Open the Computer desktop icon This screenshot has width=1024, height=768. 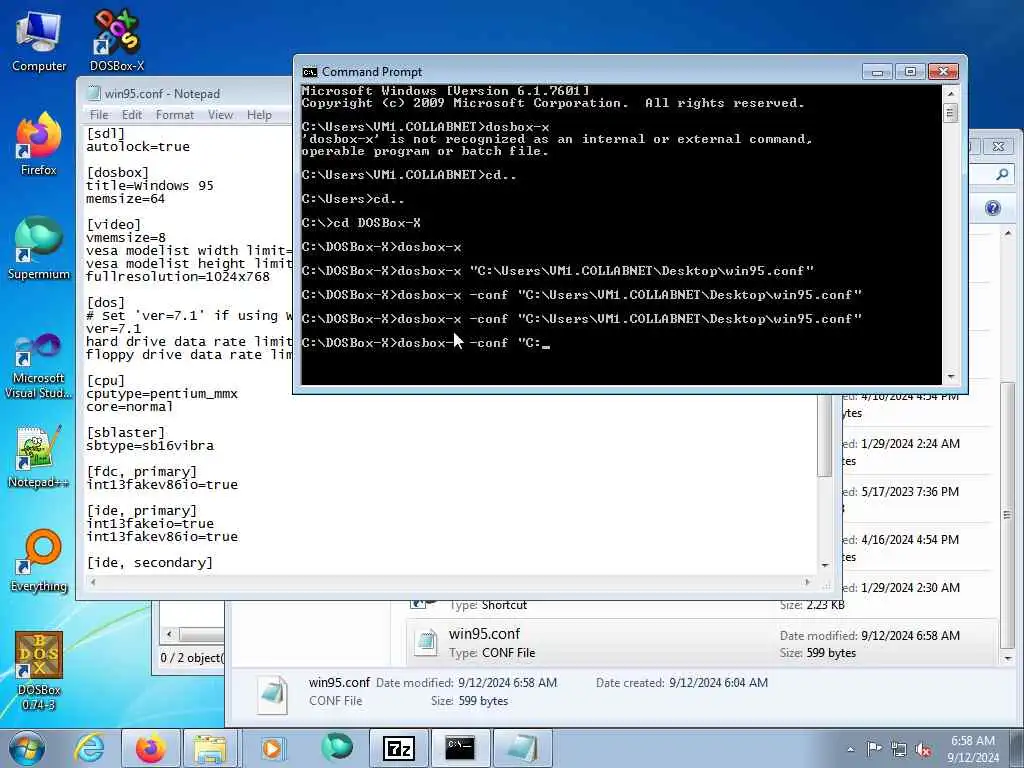[39, 42]
